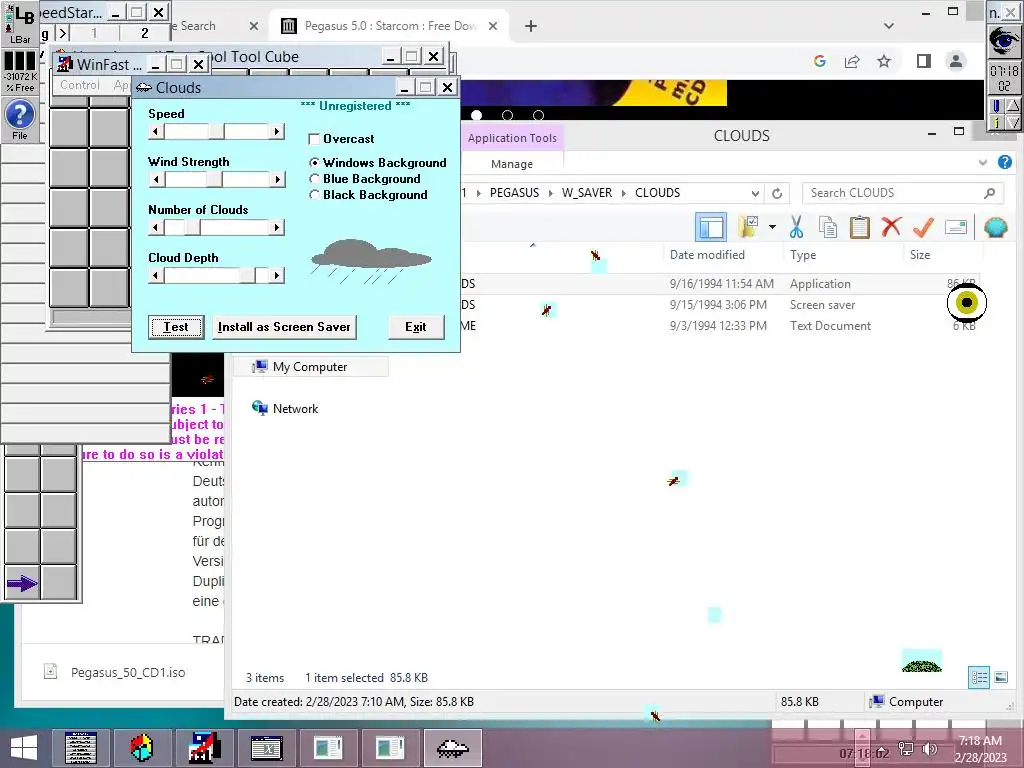Click the Google icon in browser address bar
The height and width of the screenshot is (768, 1024).
(820, 61)
